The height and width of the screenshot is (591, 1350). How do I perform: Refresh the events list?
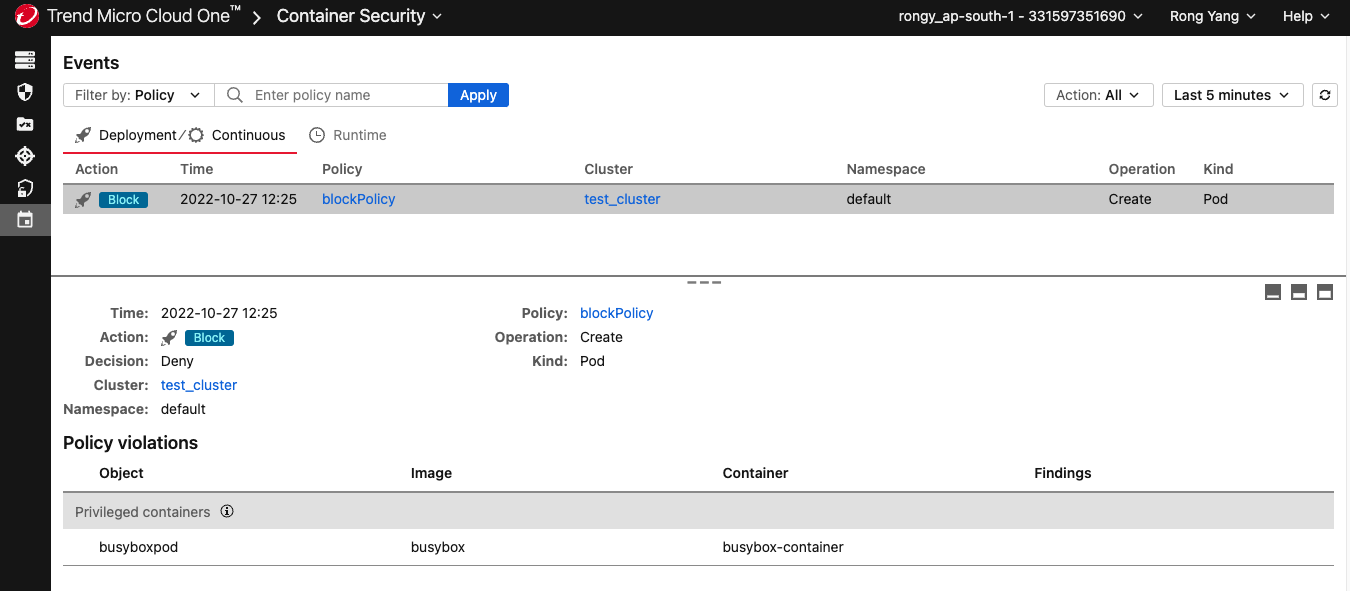(1325, 95)
